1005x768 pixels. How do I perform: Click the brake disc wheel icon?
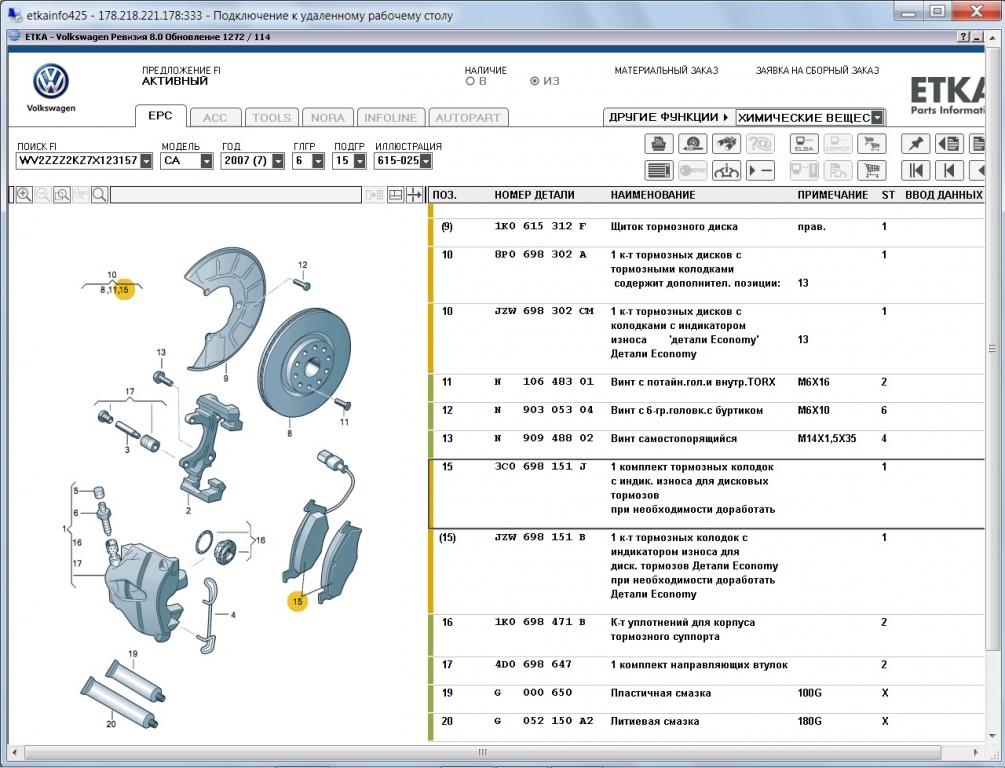coord(692,144)
